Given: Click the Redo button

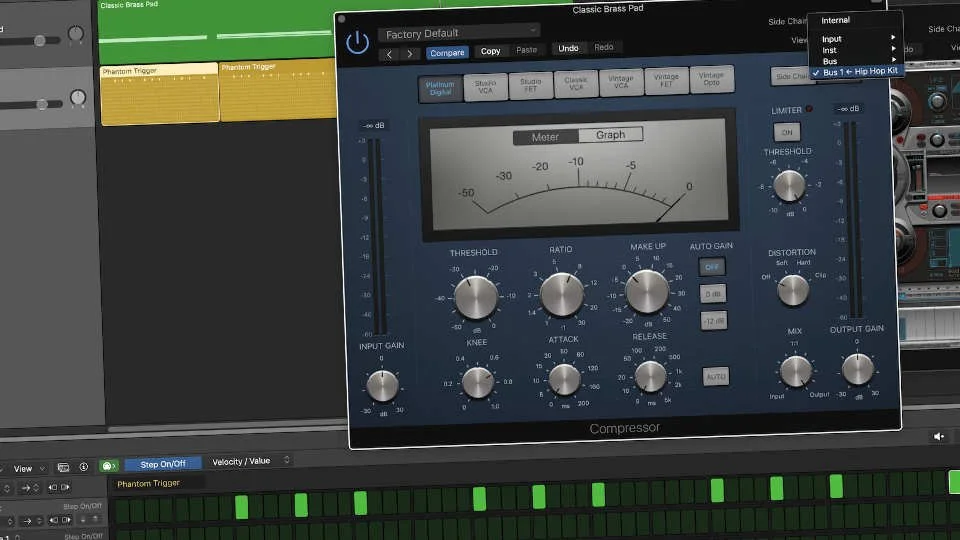Looking at the screenshot, I should [x=604, y=47].
